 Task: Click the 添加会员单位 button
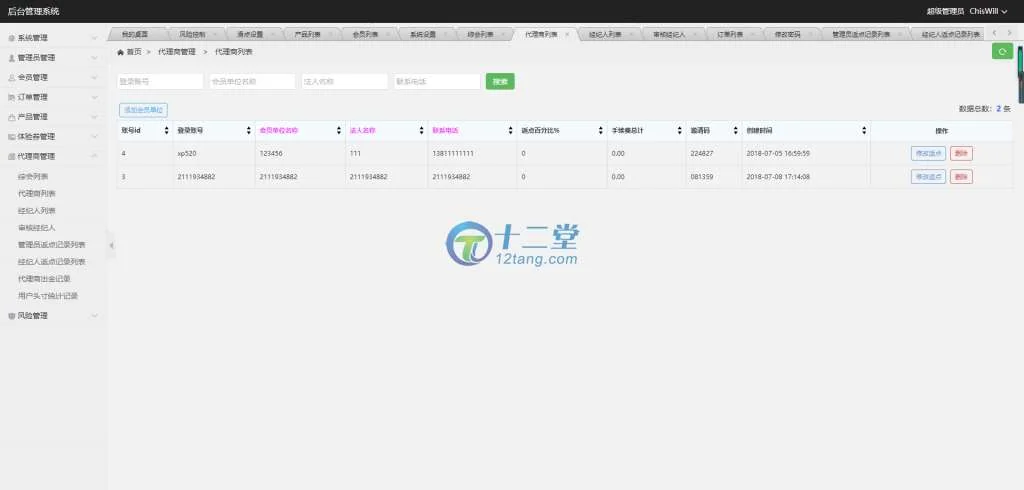[143, 109]
